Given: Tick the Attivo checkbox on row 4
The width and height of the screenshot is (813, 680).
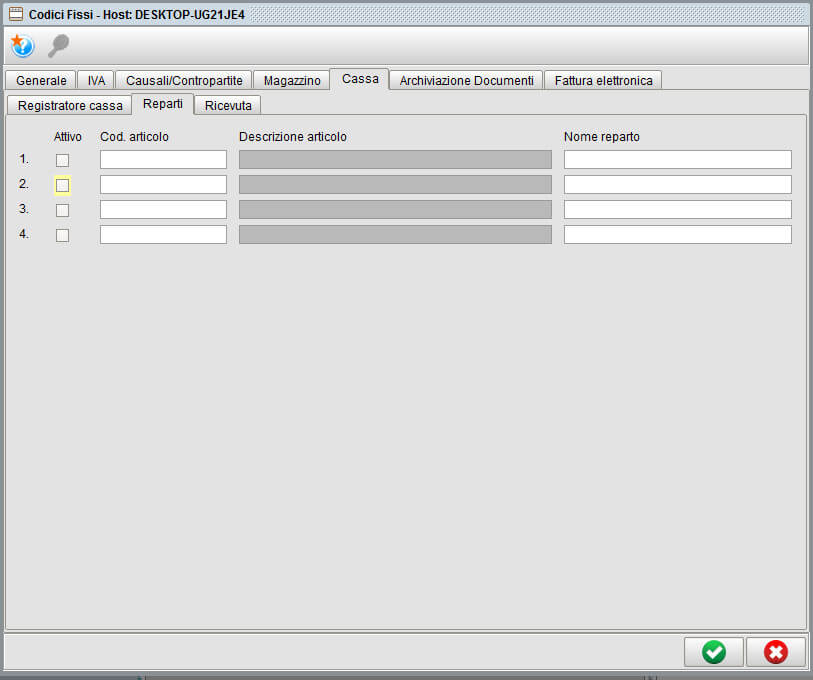Looking at the screenshot, I should [x=62, y=235].
